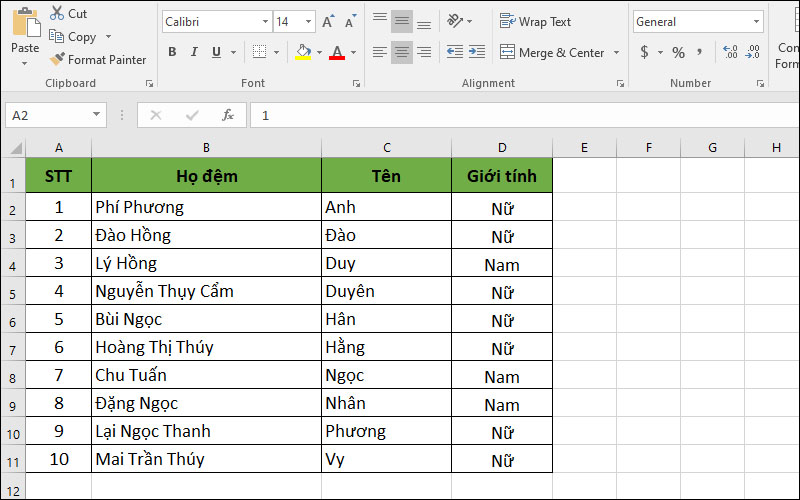The image size is (800, 500).
Task: Select header cell Họ đệm
Action: coord(207,176)
